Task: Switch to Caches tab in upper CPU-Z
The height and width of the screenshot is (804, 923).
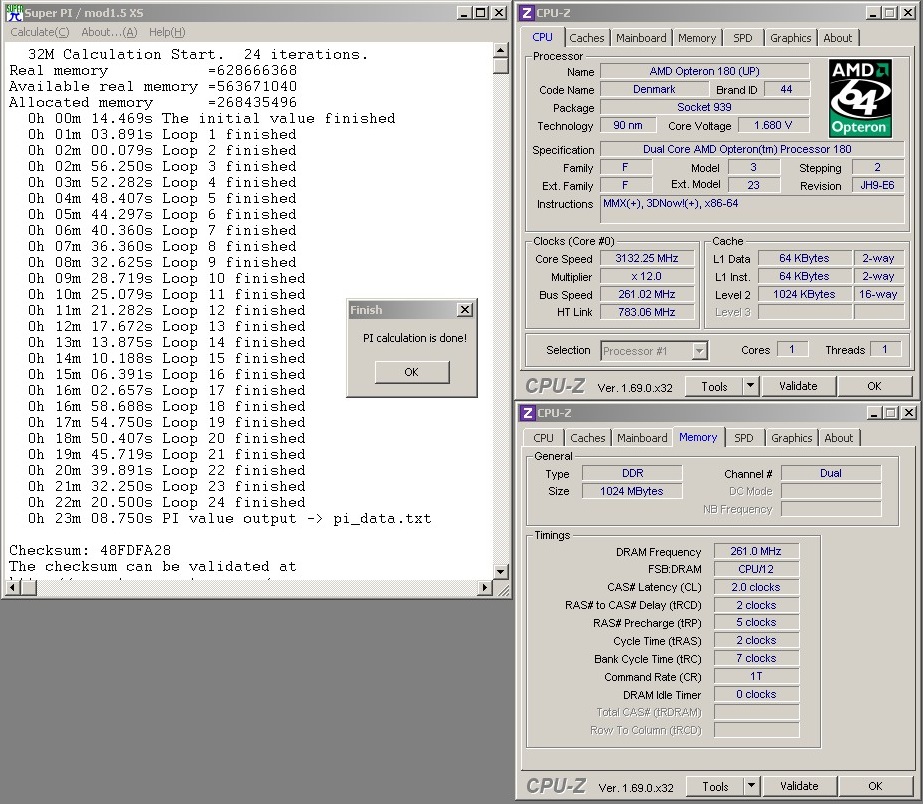Action: click(586, 38)
